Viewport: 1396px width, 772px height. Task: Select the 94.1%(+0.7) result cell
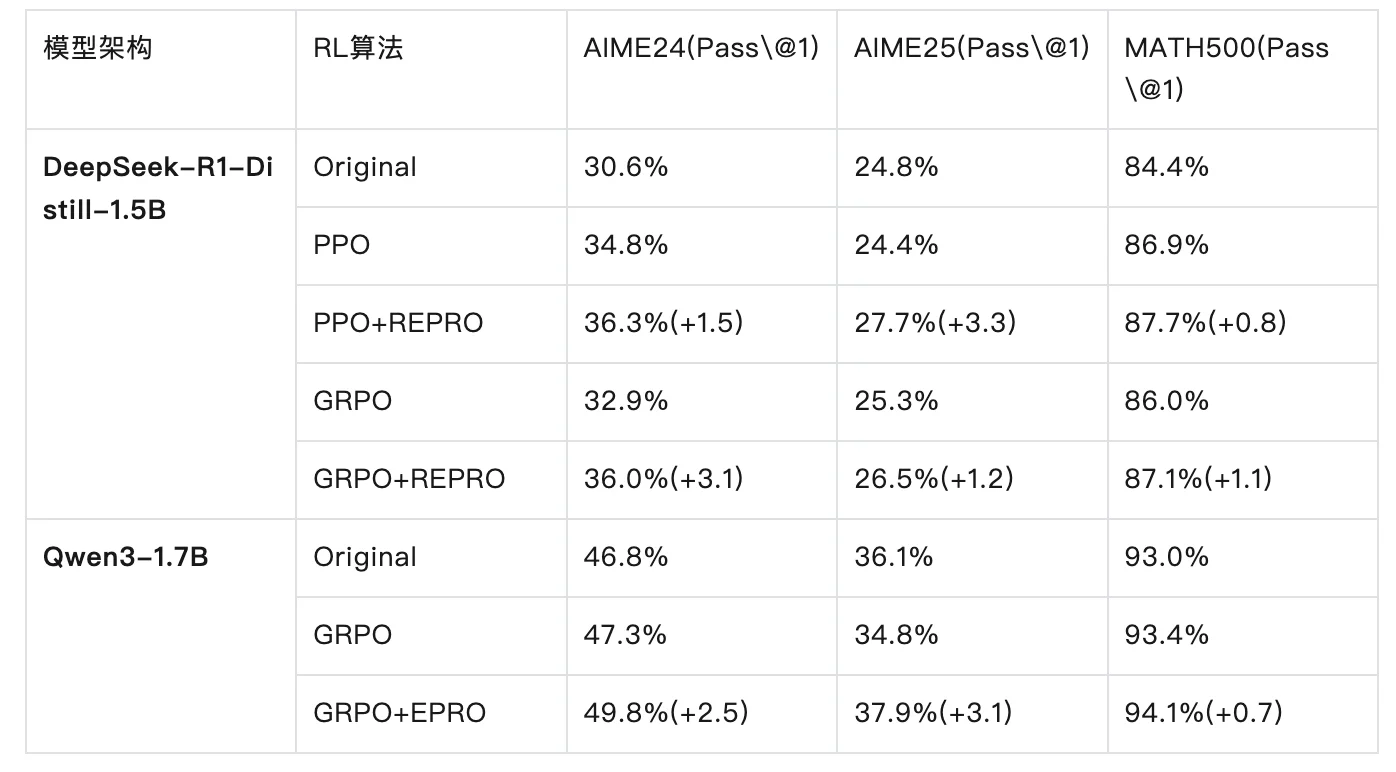point(1203,713)
